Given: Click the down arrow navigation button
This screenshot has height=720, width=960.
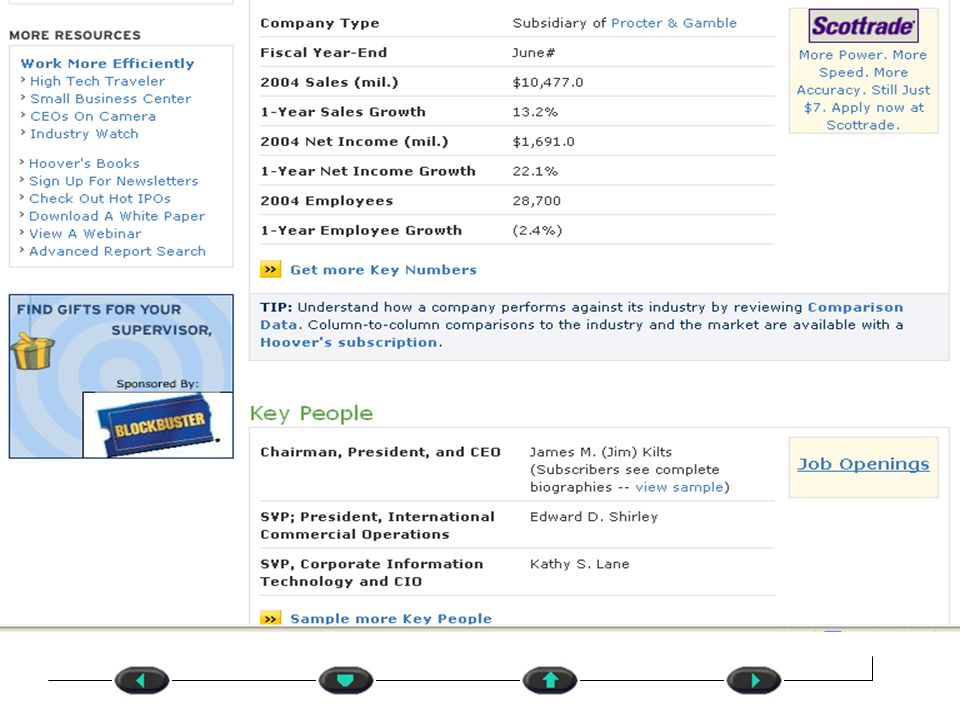Looking at the screenshot, I should click(x=346, y=680).
